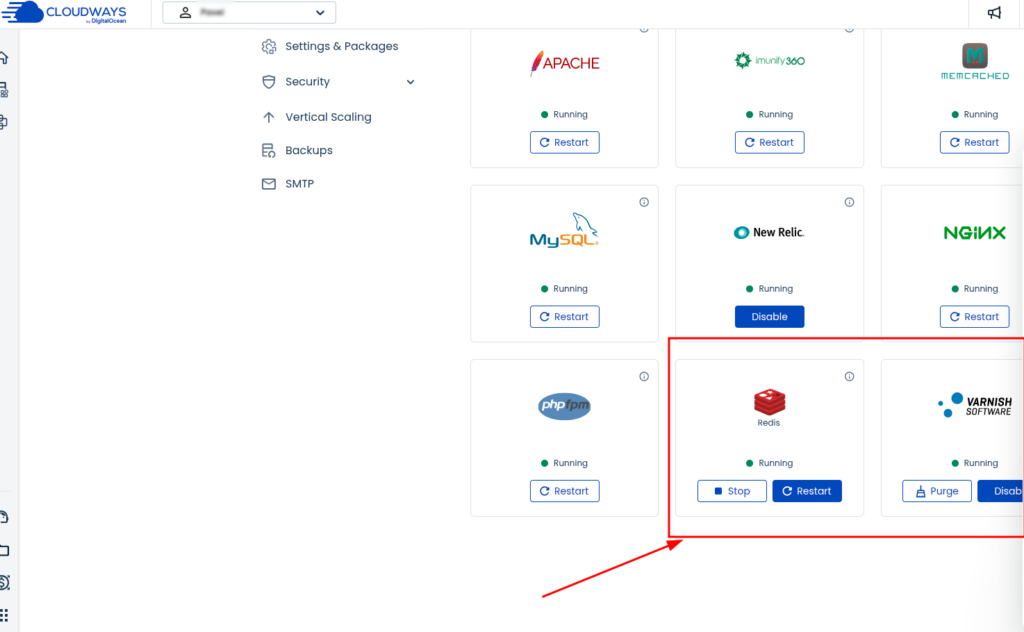Screen dimensions: 1024x632
Task: Click the Varnish Software logo
Action: click(974, 405)
